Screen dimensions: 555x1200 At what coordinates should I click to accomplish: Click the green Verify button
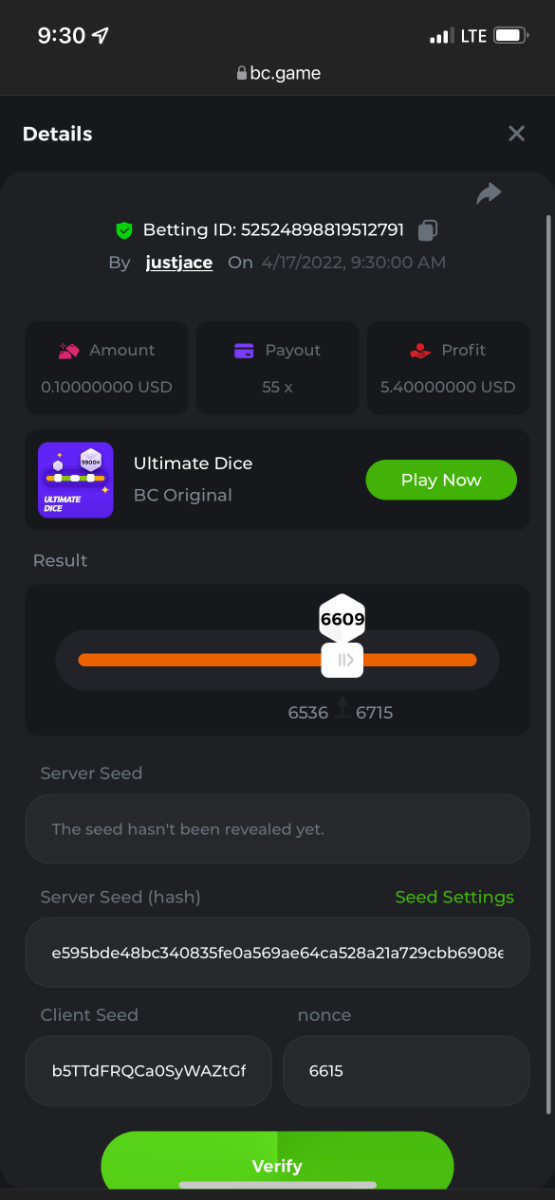[277, 1164]
